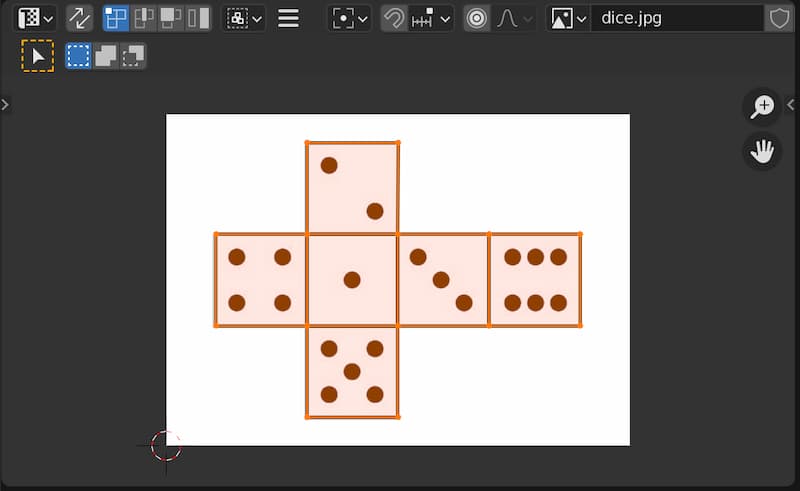Image resolution: width=800 pixels, height=491 pixels.
Task: Open the UV Editor type dropdown
Action: (36, 18)
